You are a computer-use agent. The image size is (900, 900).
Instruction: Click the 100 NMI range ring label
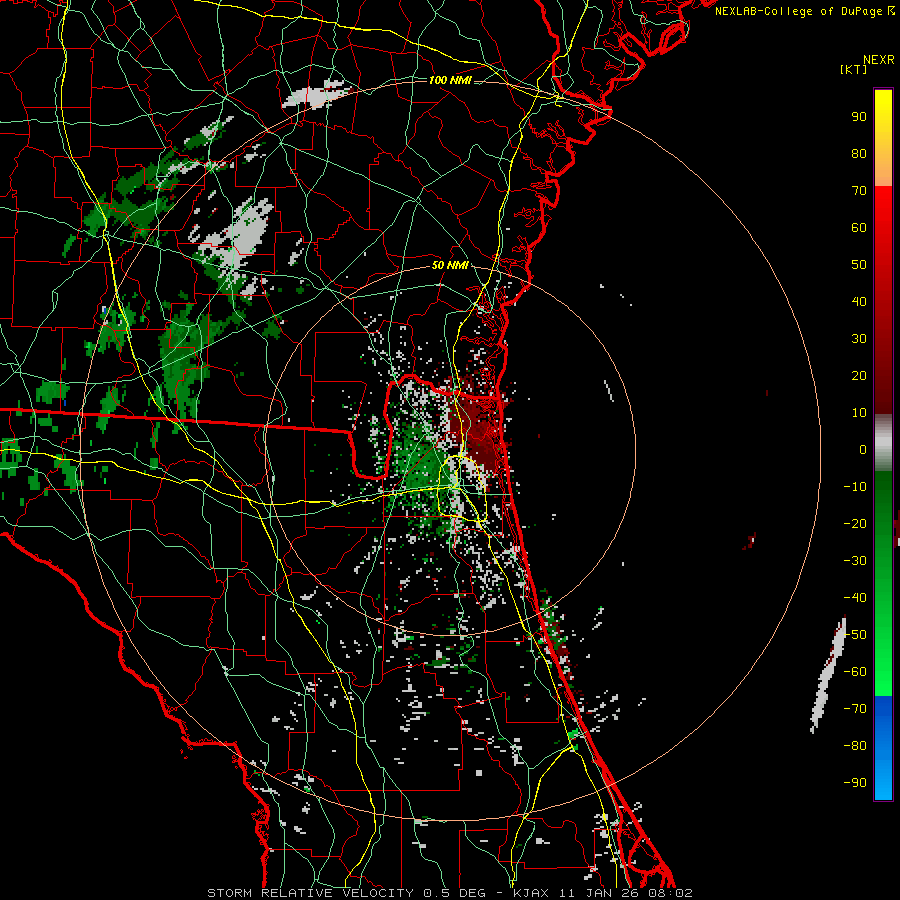[x=450, y=80]
